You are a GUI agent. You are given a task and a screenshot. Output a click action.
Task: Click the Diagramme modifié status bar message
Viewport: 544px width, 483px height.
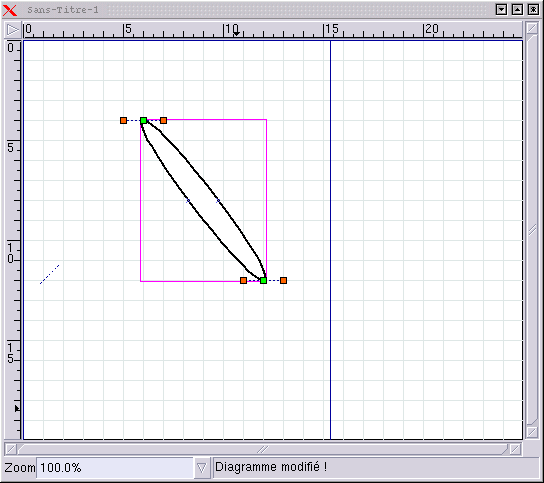[x=271, y=467]
